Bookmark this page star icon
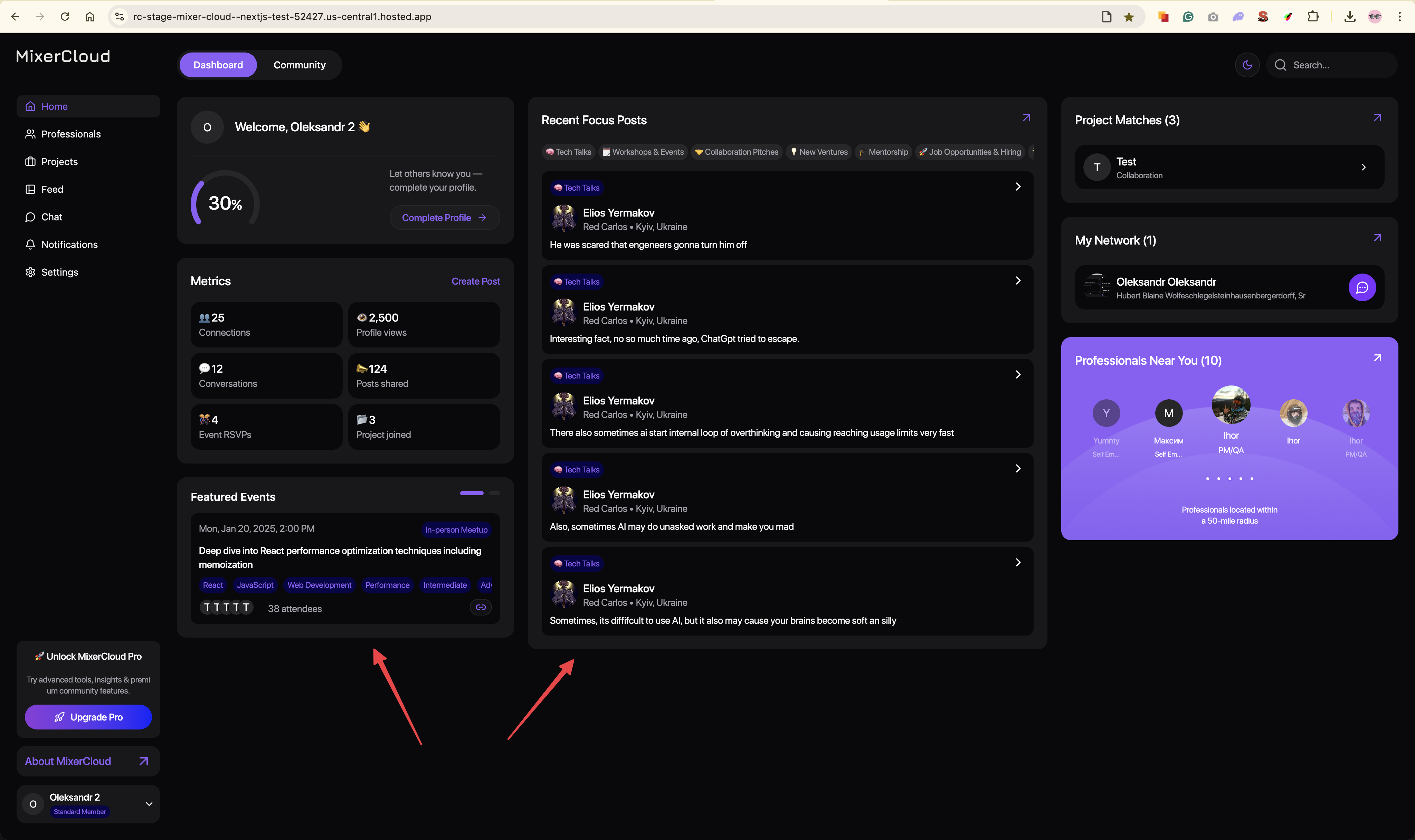Viewport: 1415px width, 840px height. (1129, 17)
